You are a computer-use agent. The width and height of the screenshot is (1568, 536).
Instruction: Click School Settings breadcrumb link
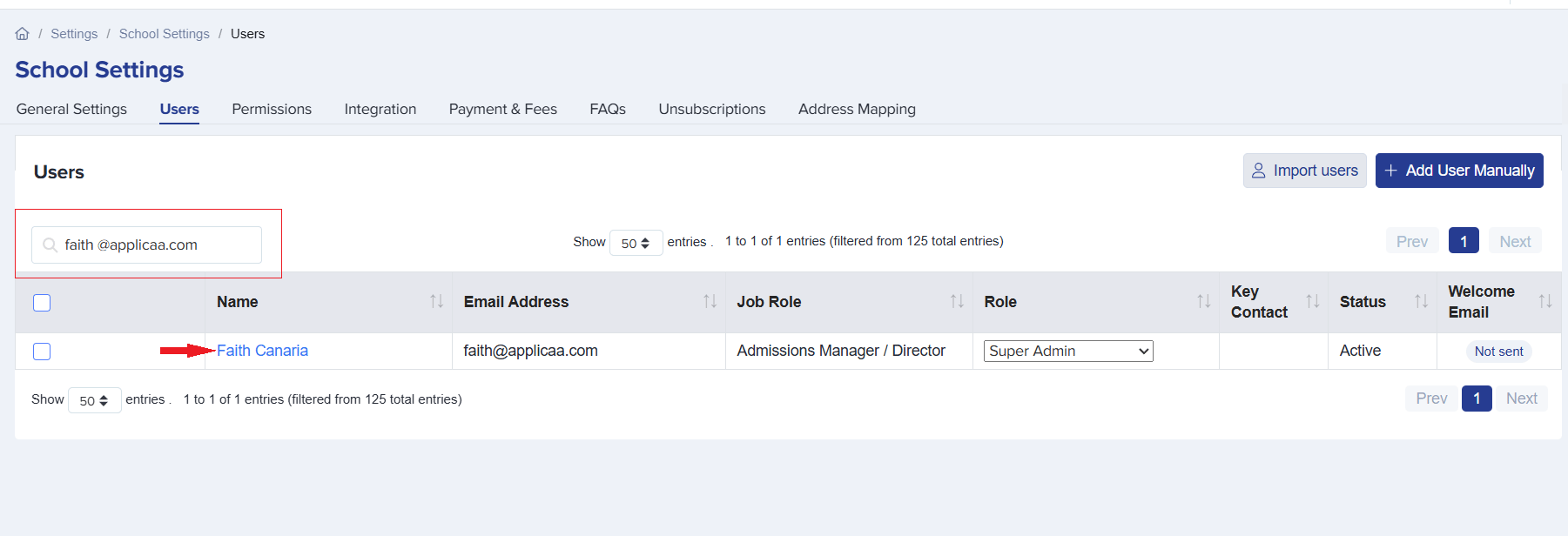[x=165, y=34]
